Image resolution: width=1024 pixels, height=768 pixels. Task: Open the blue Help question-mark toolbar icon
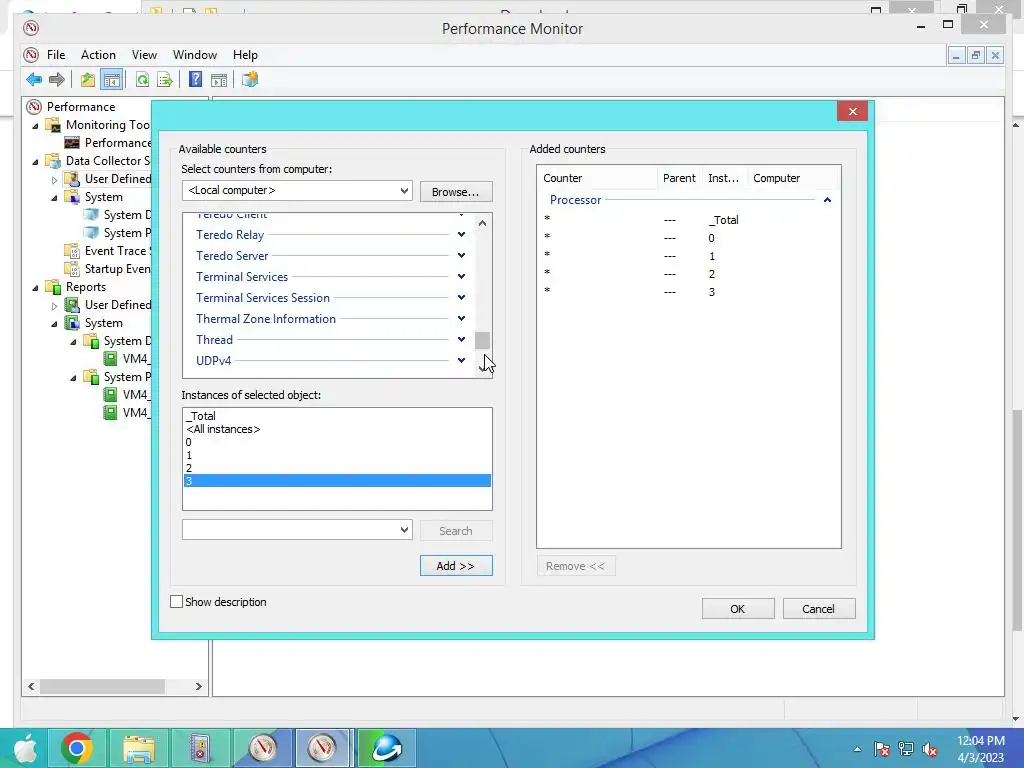pos(195,80)
